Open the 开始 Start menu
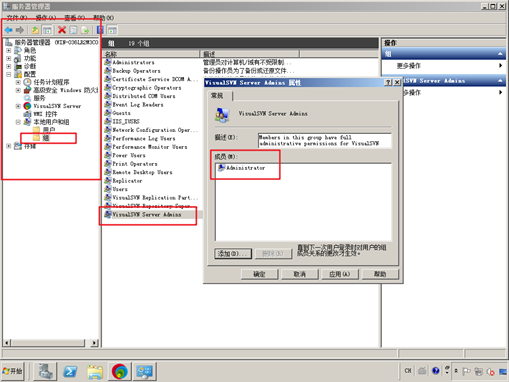Screen dimensions: 509x382 (x=12, y=371)
